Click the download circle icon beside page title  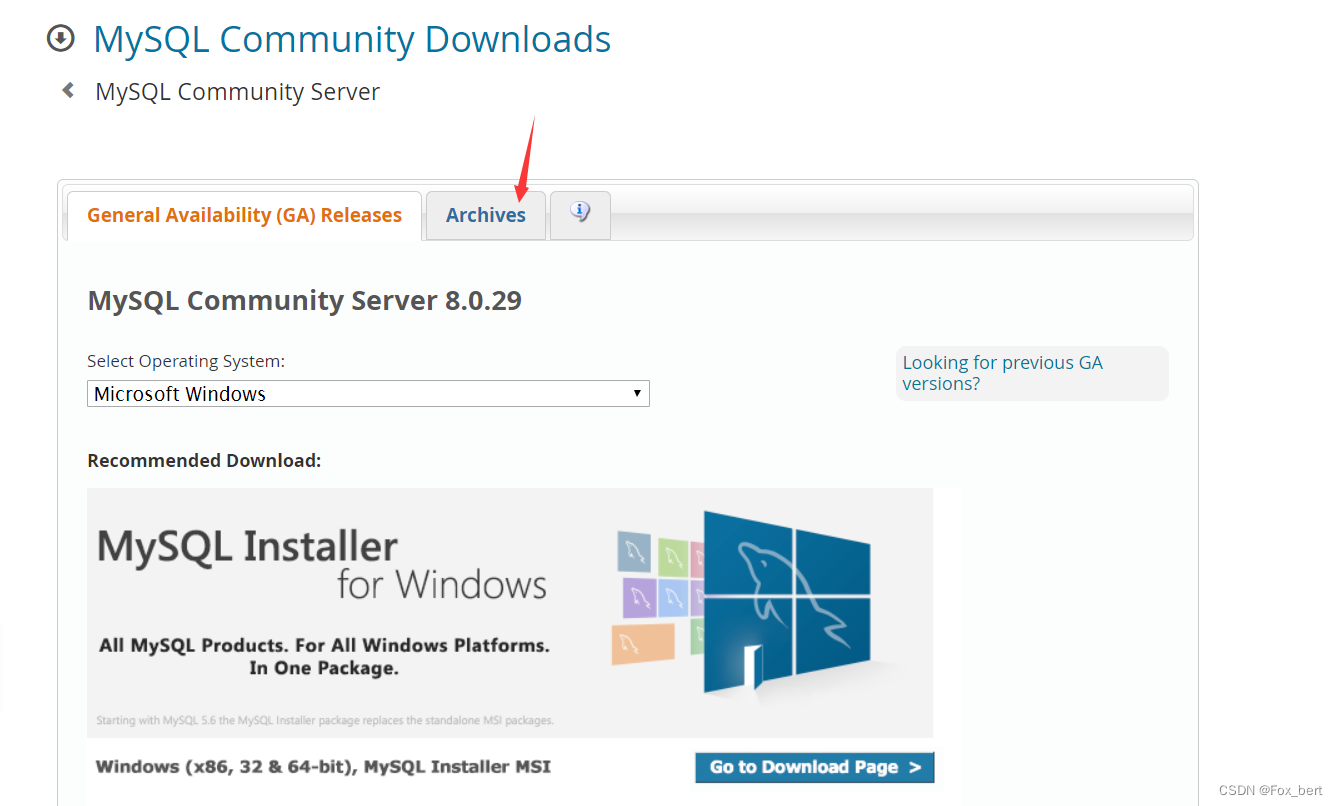[x=61, y=39]
